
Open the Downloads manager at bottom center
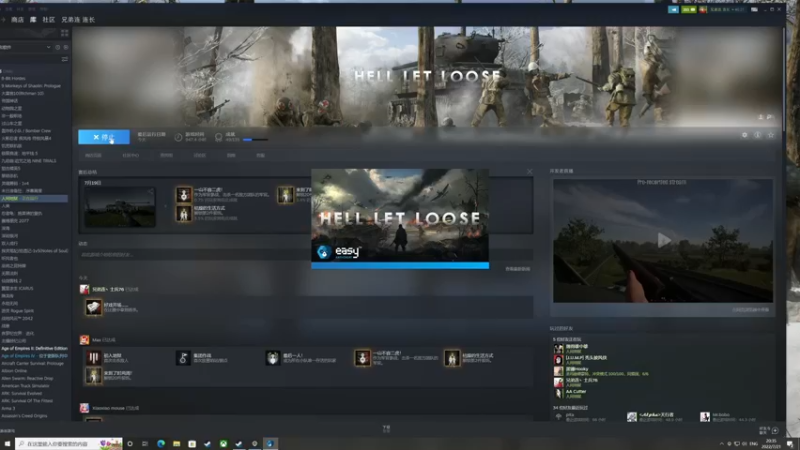tap(386, 429)
